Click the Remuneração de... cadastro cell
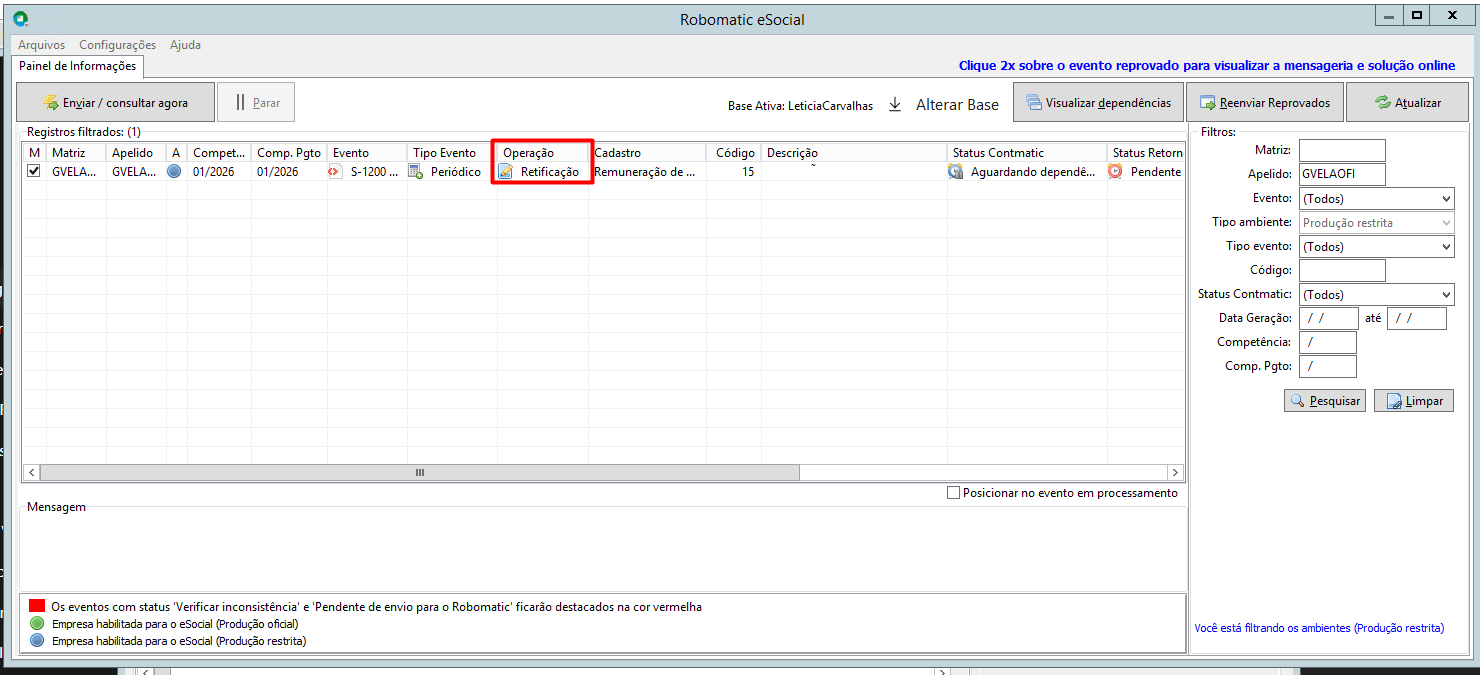 (x=648, y=172)
